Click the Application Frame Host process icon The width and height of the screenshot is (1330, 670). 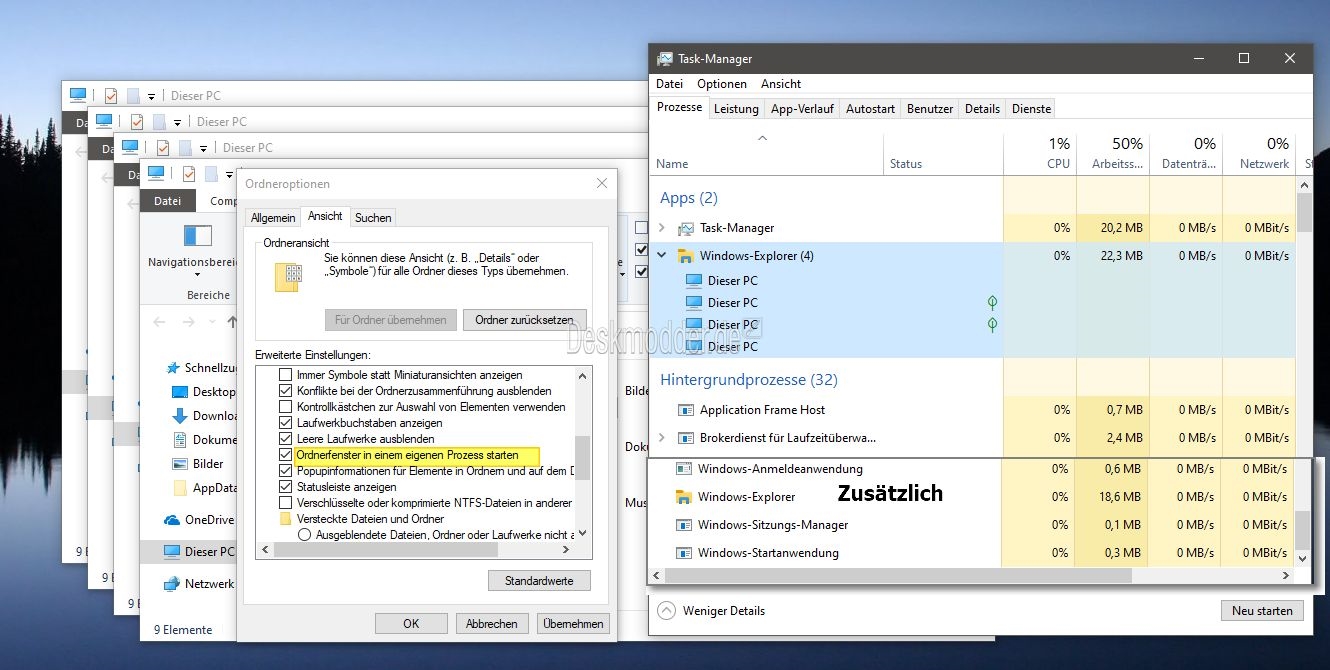685,410
